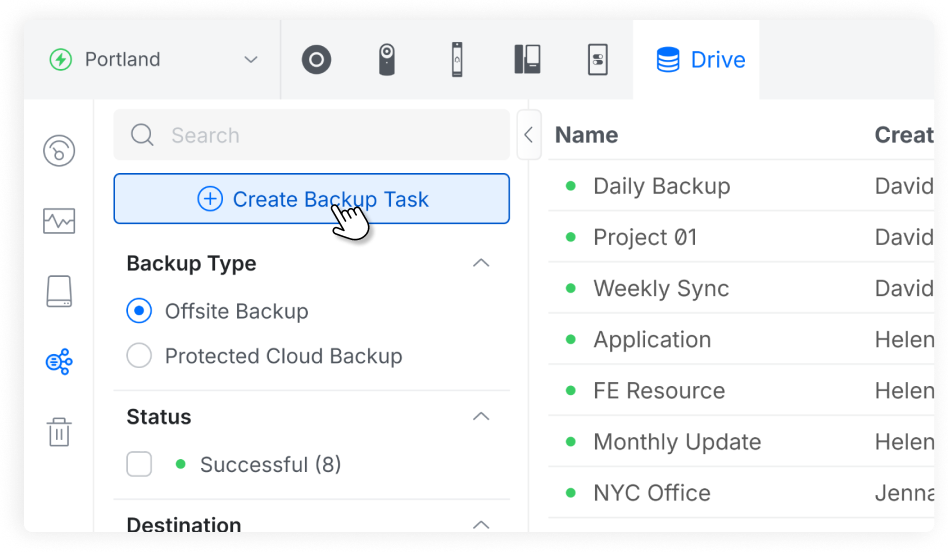Check the Successful (8) status checkbox
The image size is (948, 552).
(x=139, y=464)
